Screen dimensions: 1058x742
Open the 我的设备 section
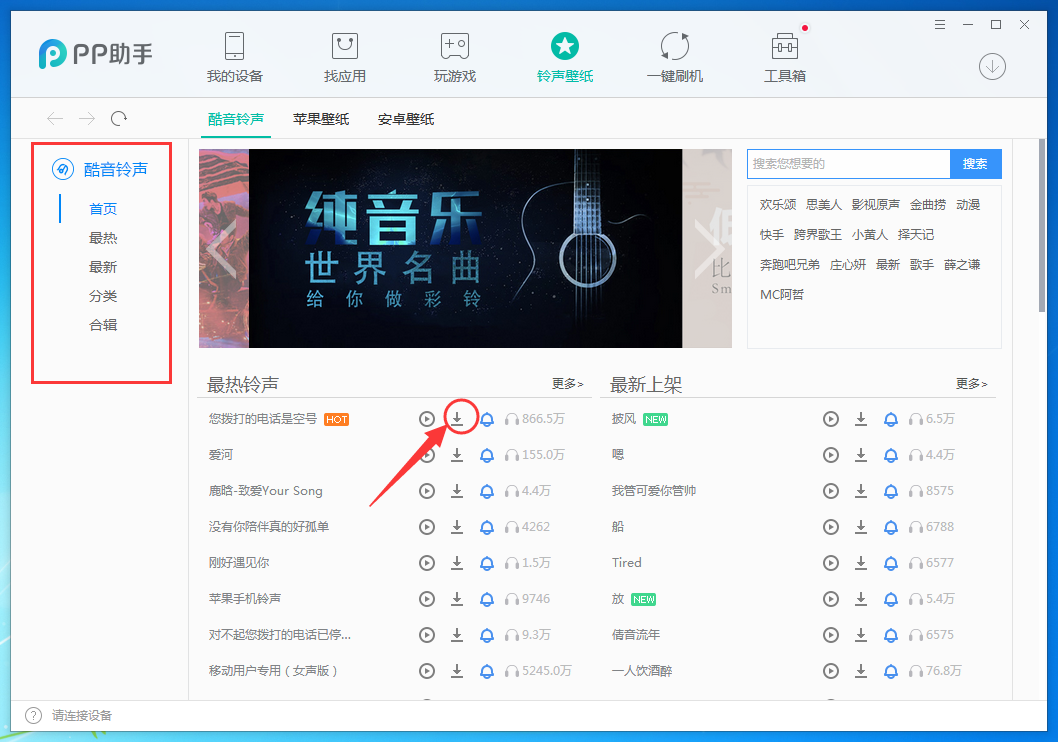pos(234,56)
